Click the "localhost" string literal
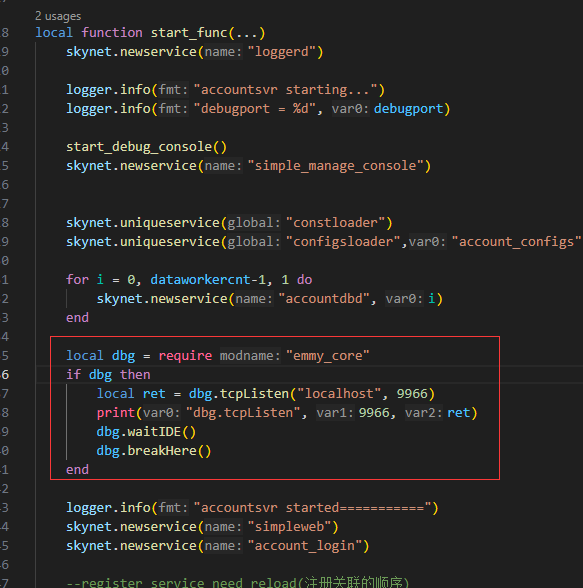Image resolution: width=583 pixels, height=588 pixels. coord(339,394)
